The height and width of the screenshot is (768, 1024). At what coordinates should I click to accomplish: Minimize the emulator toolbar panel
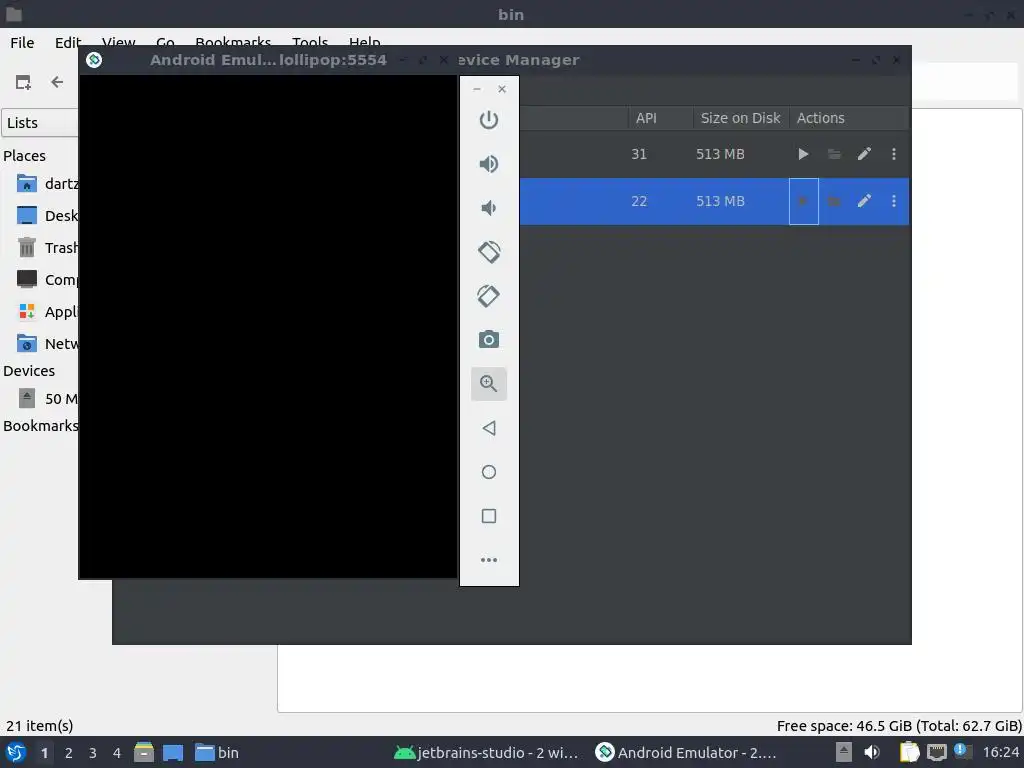point(477,89)
